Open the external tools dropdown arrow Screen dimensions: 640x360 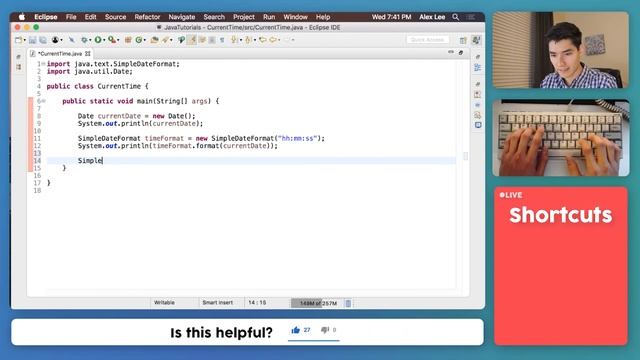click(118, 40)
